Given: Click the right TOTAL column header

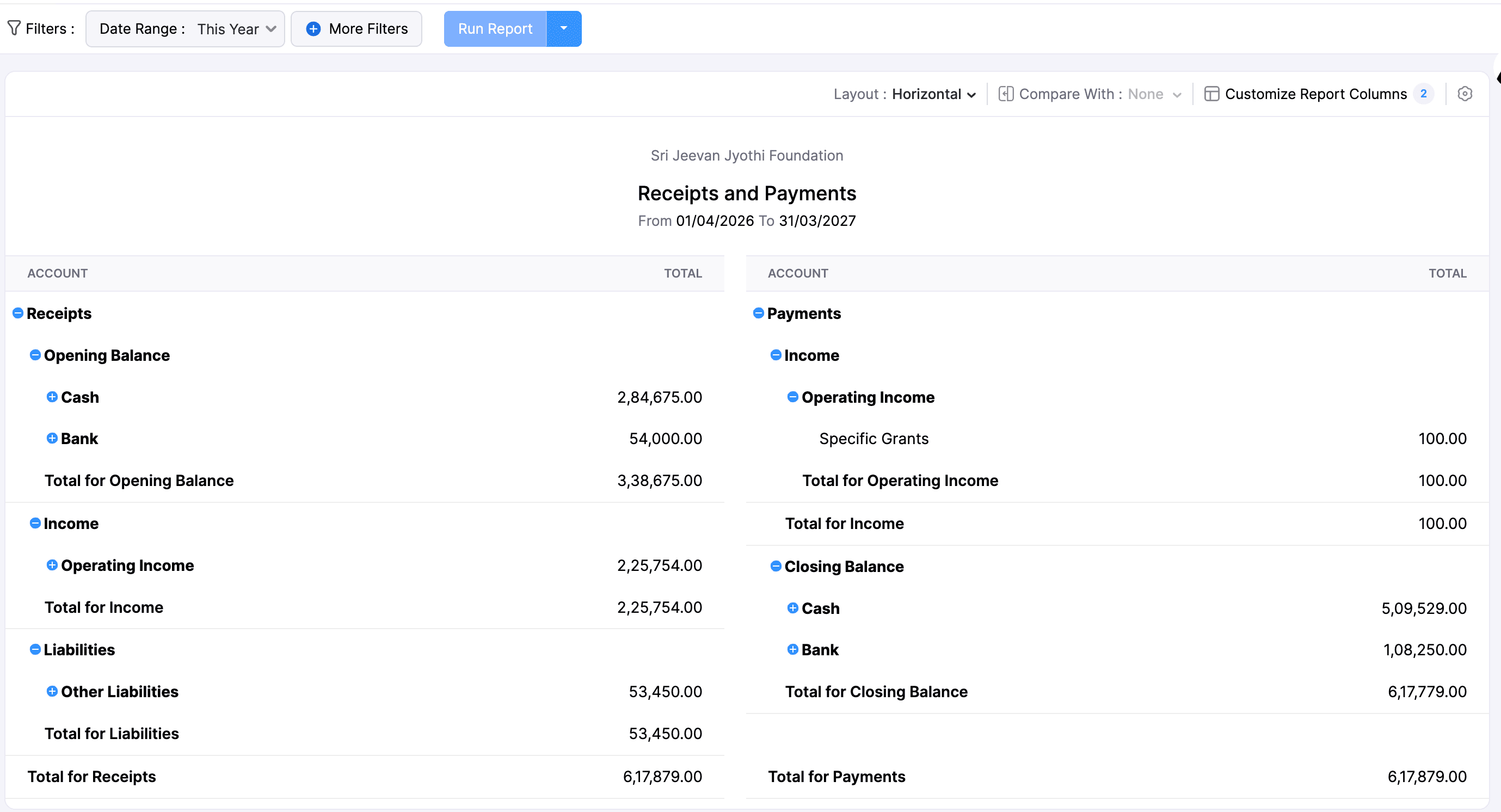Looking at the screenshot, I should 1448,273.
